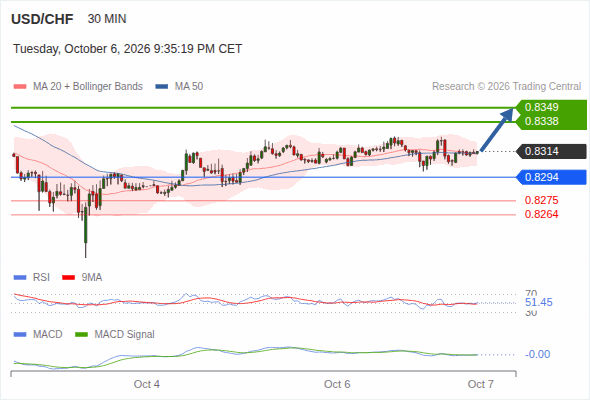Click the red 9MA legend swatch
Screen dimensions: 590x400
(68, 278)
